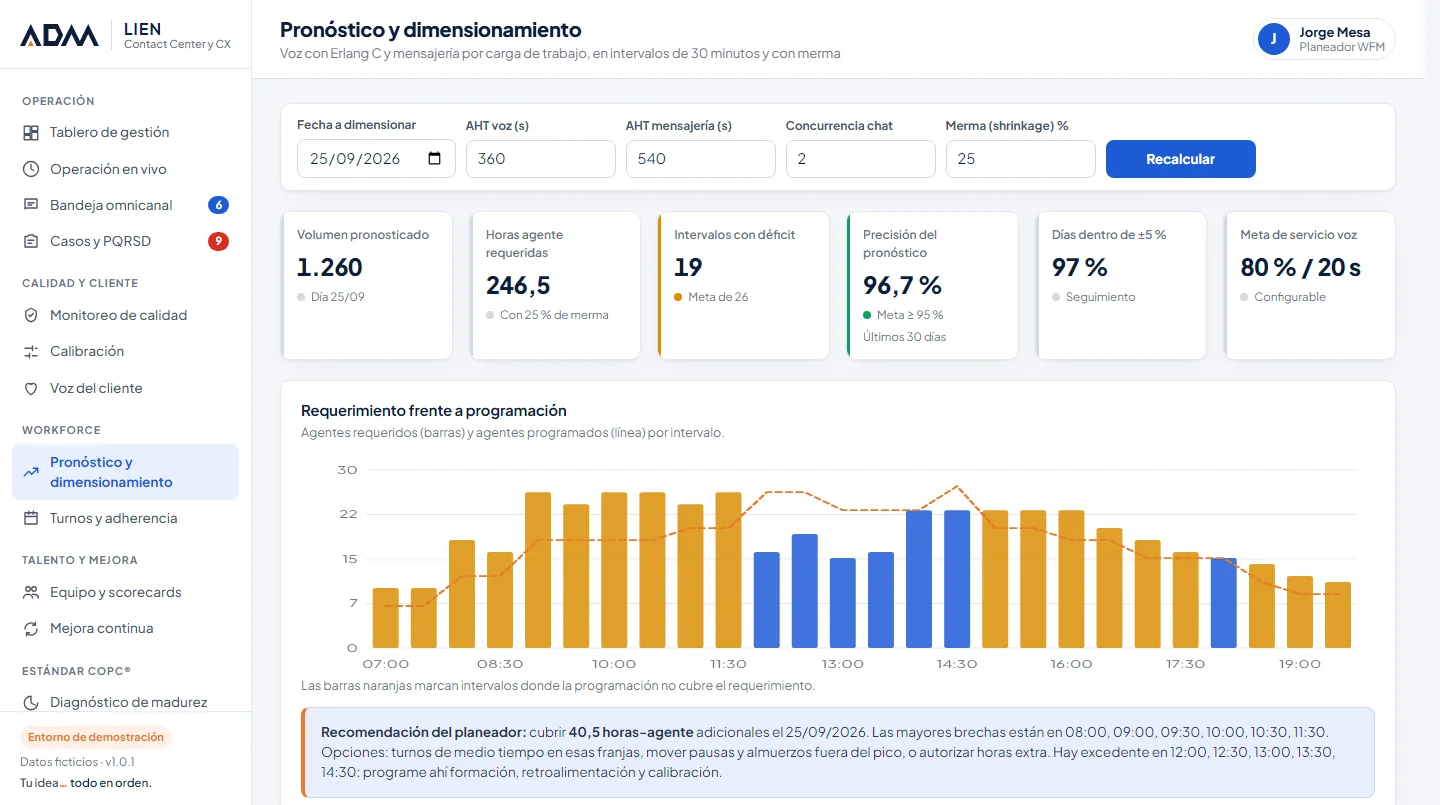Go to Equipo y scorecards
The image size is (1440, 805).
click(x=125, y=592)
